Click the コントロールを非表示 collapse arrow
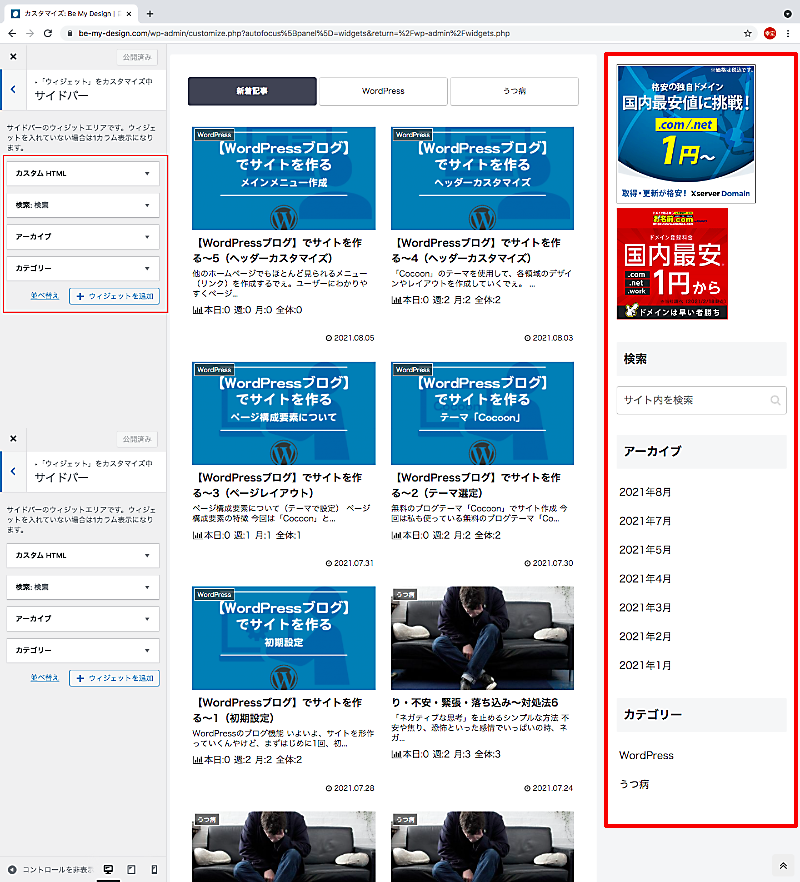The image size is (800, 882). click(x=12, y=870)
